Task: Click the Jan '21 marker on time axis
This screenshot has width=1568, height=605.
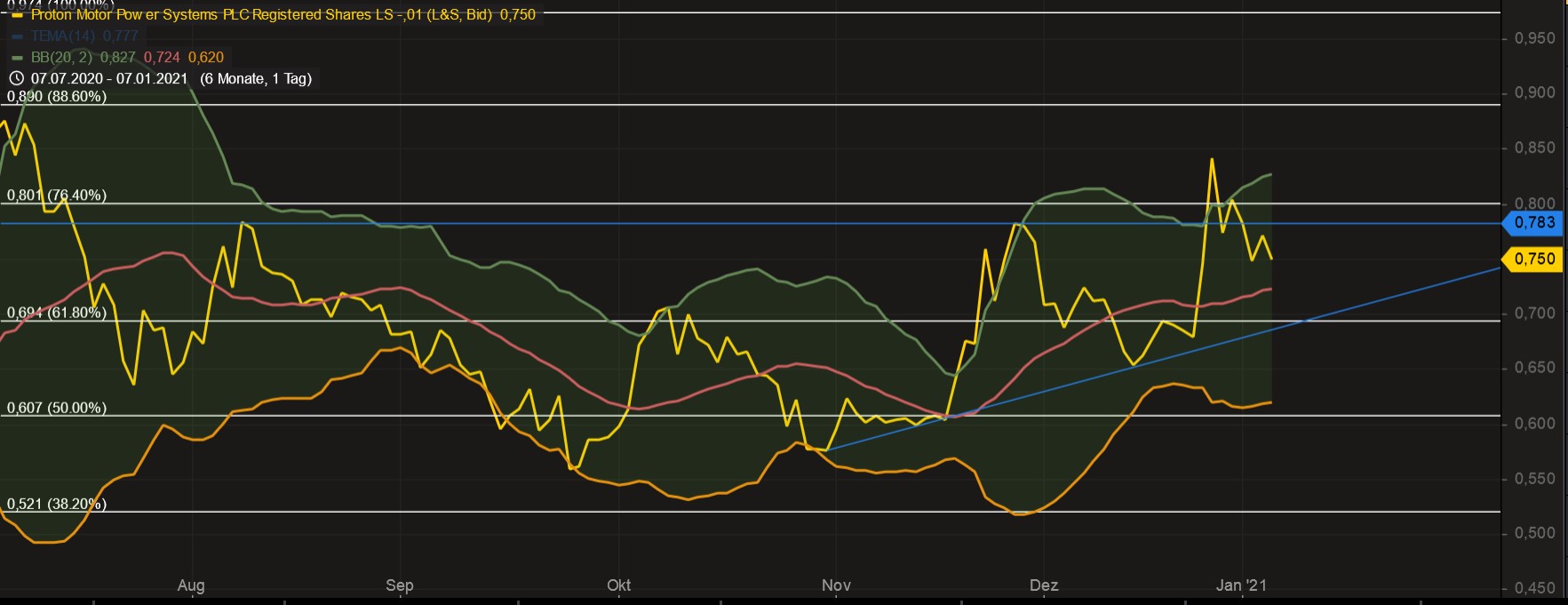Action: [1241, 585]
